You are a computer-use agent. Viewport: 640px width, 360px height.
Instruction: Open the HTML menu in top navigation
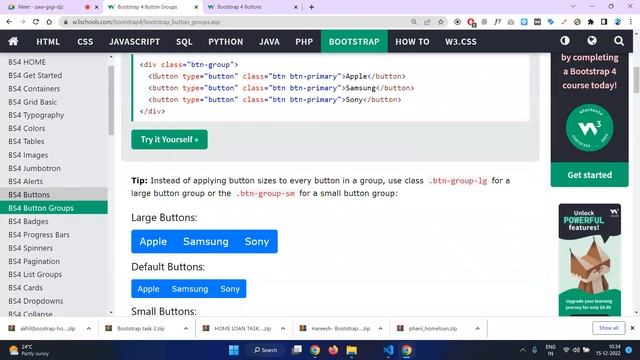click(x=48, y=42)
